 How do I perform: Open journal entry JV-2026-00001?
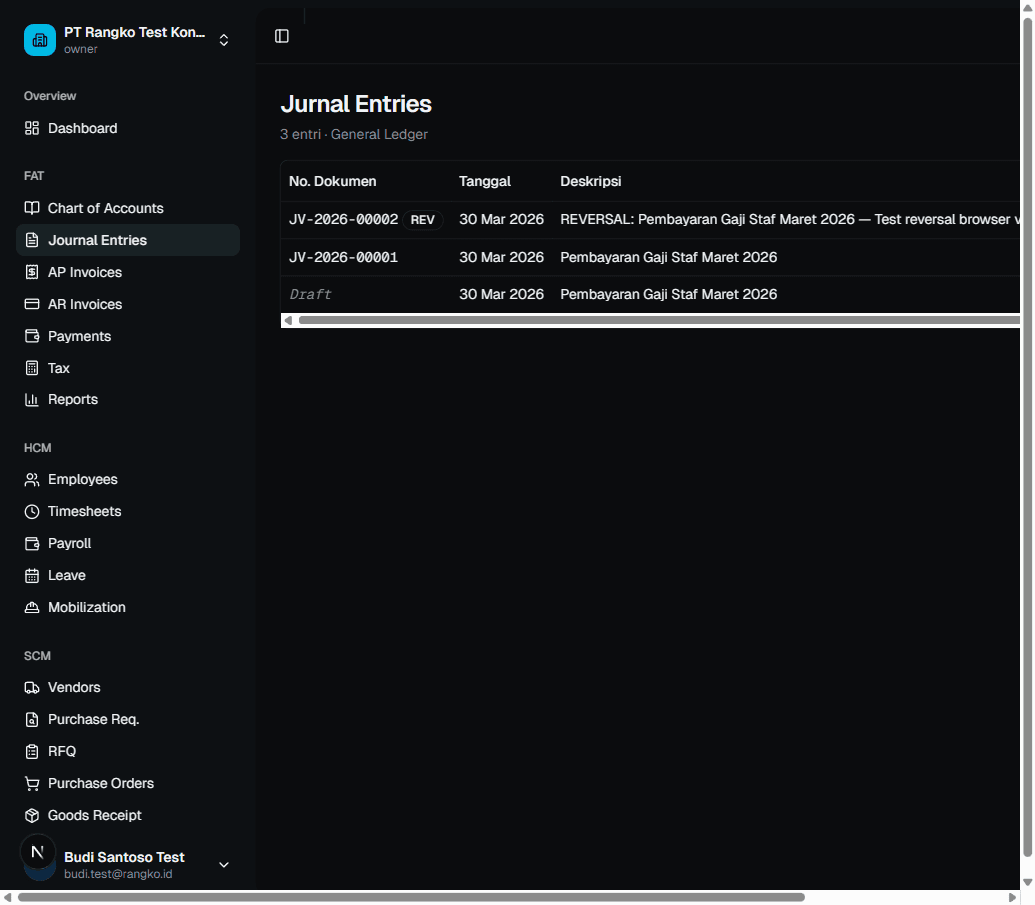coord(343,257)
